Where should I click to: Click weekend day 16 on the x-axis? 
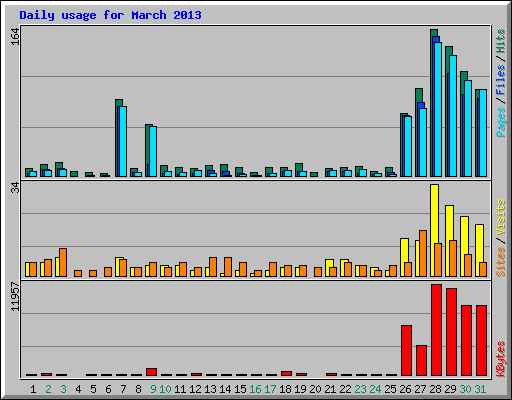click(x=255, y=389)
